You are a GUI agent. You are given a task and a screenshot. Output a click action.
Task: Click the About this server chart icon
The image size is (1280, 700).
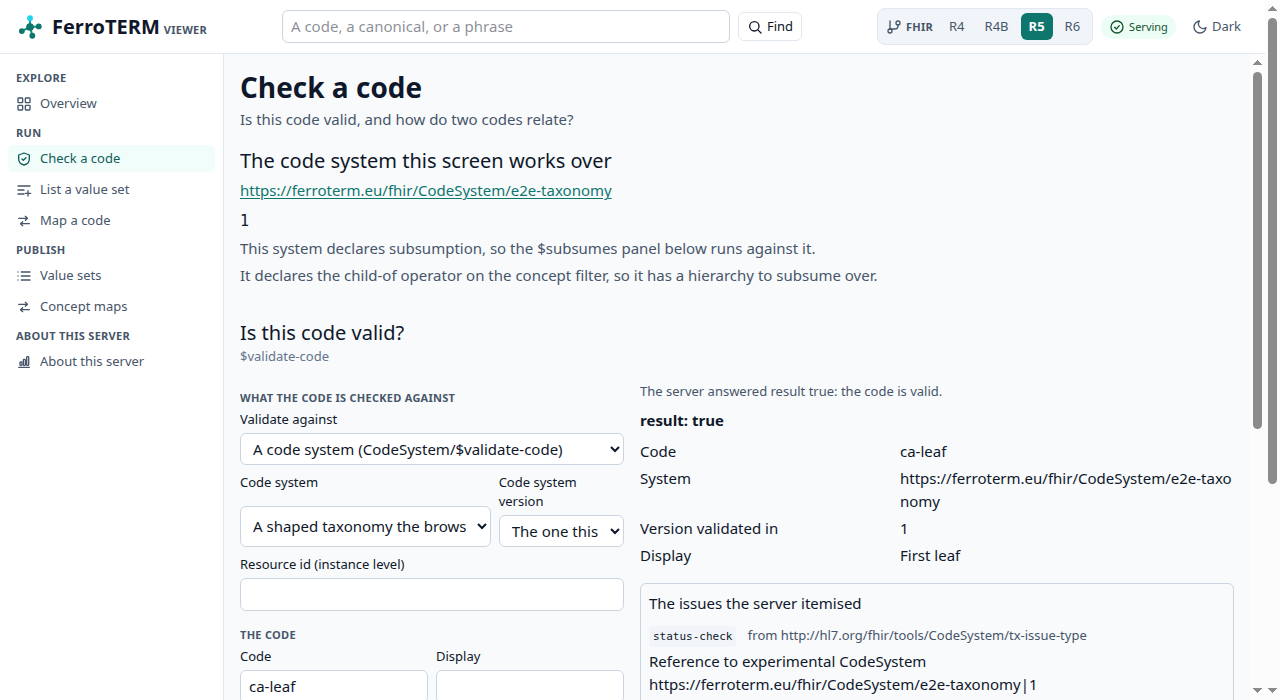(x=24, y=362)
